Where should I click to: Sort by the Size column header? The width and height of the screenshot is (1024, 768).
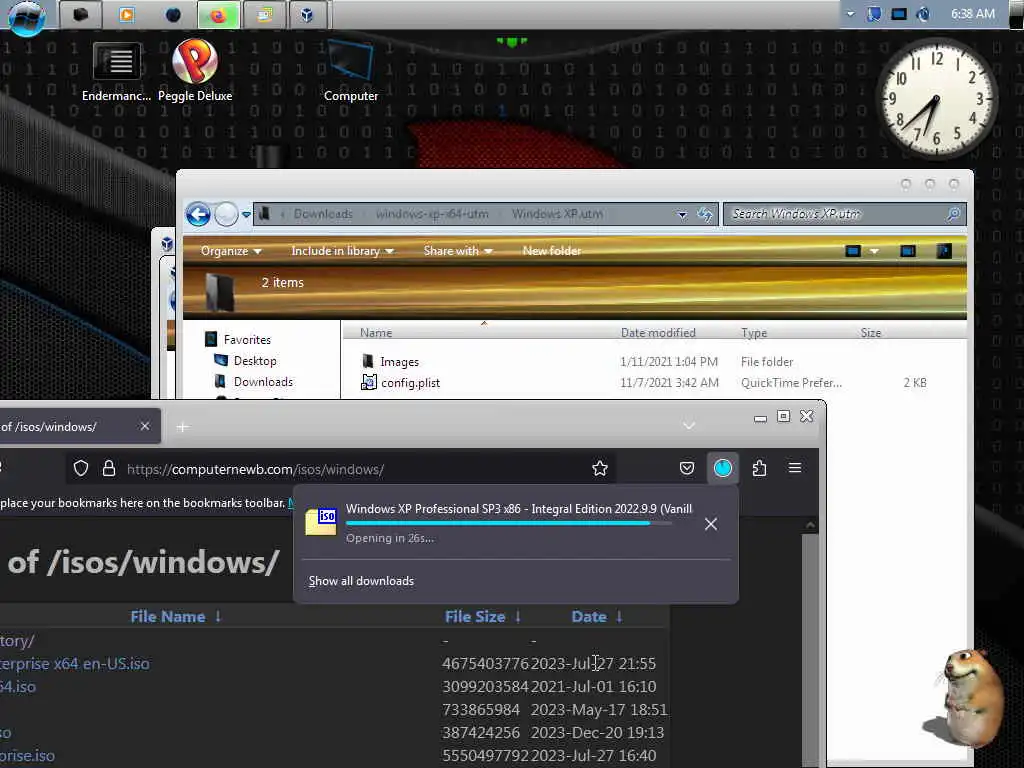pyautogui.click(x=871, y=332)
